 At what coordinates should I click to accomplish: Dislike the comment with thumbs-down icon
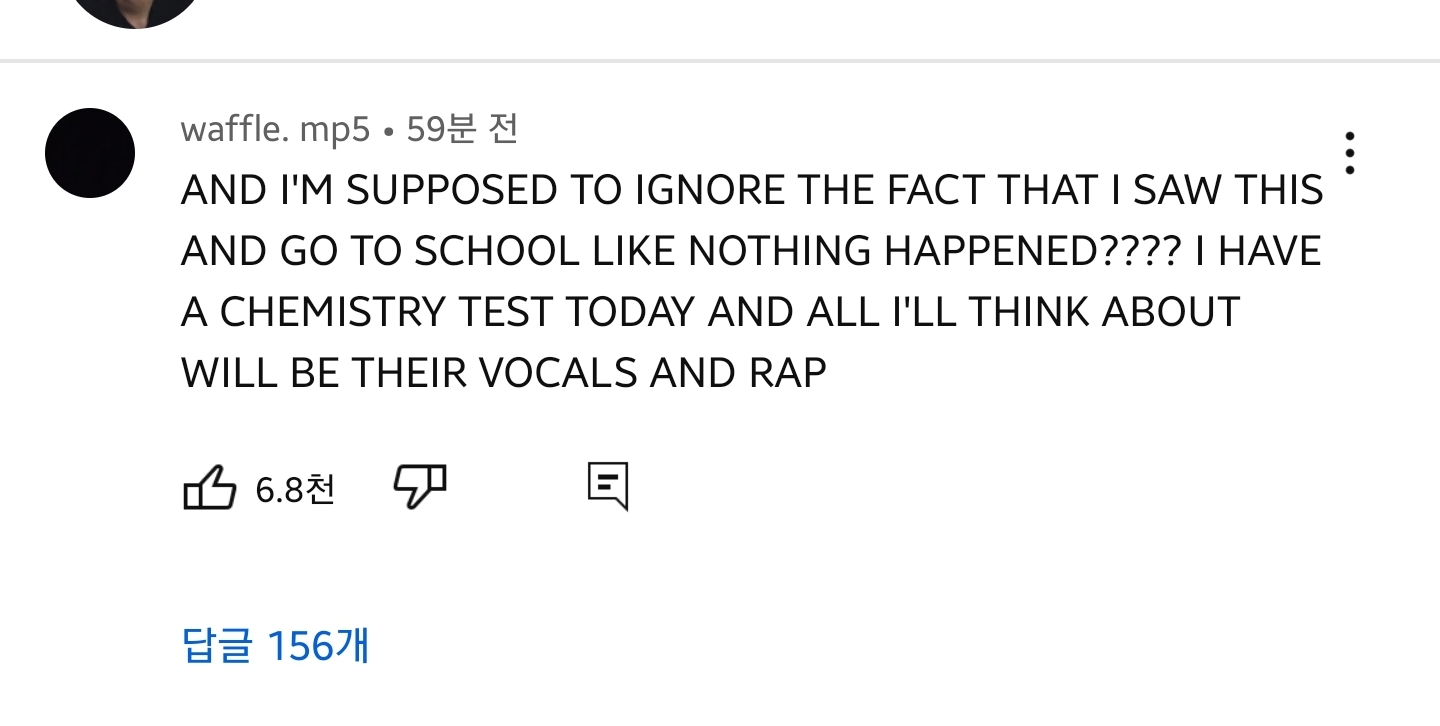tap(420, 487)
